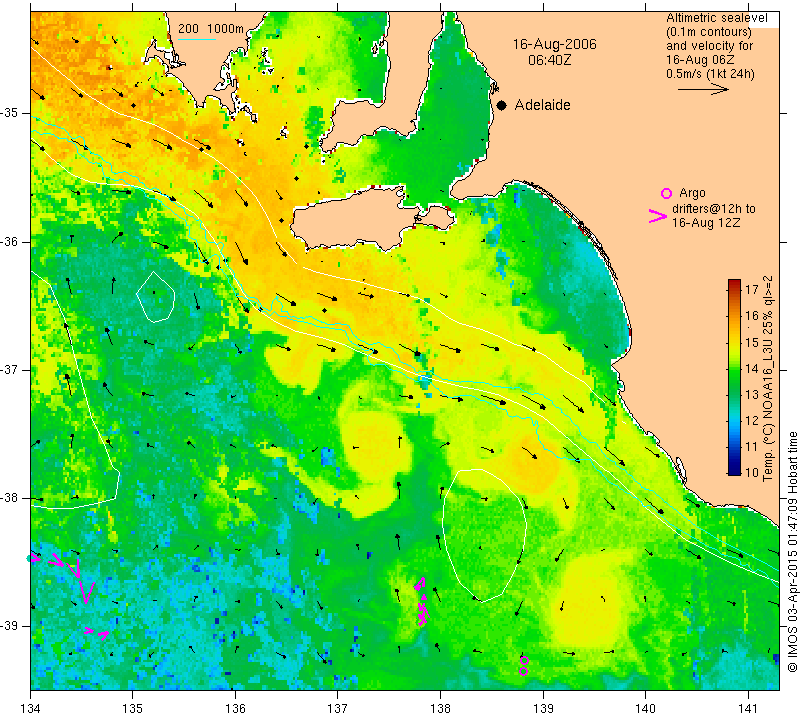Click the Temp. (°C) NOAA16_L3U colorbar label
Screen dimensions: 800x720
tap(767, 378)
